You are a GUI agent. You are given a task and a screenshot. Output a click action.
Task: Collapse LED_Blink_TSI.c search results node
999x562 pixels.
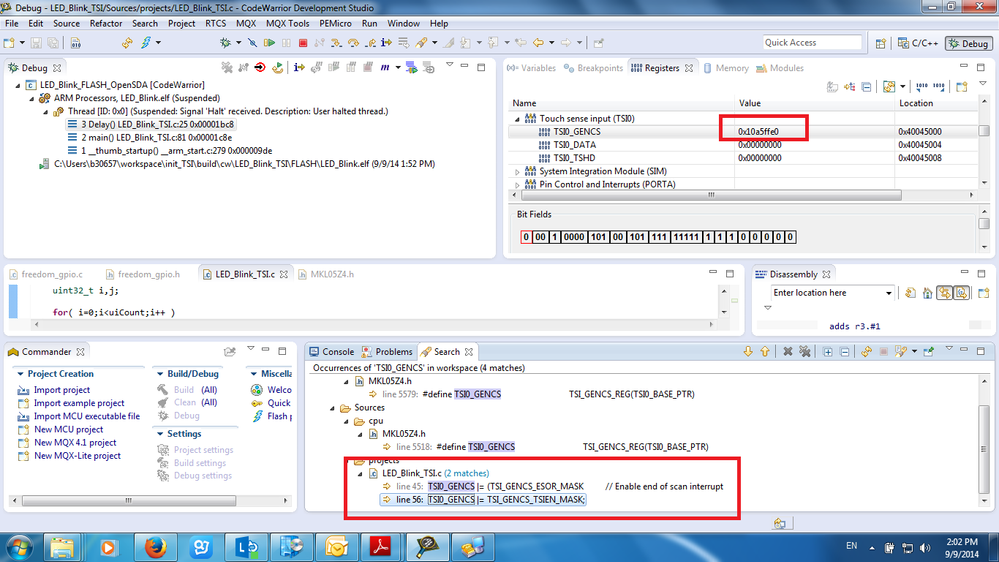360,473
